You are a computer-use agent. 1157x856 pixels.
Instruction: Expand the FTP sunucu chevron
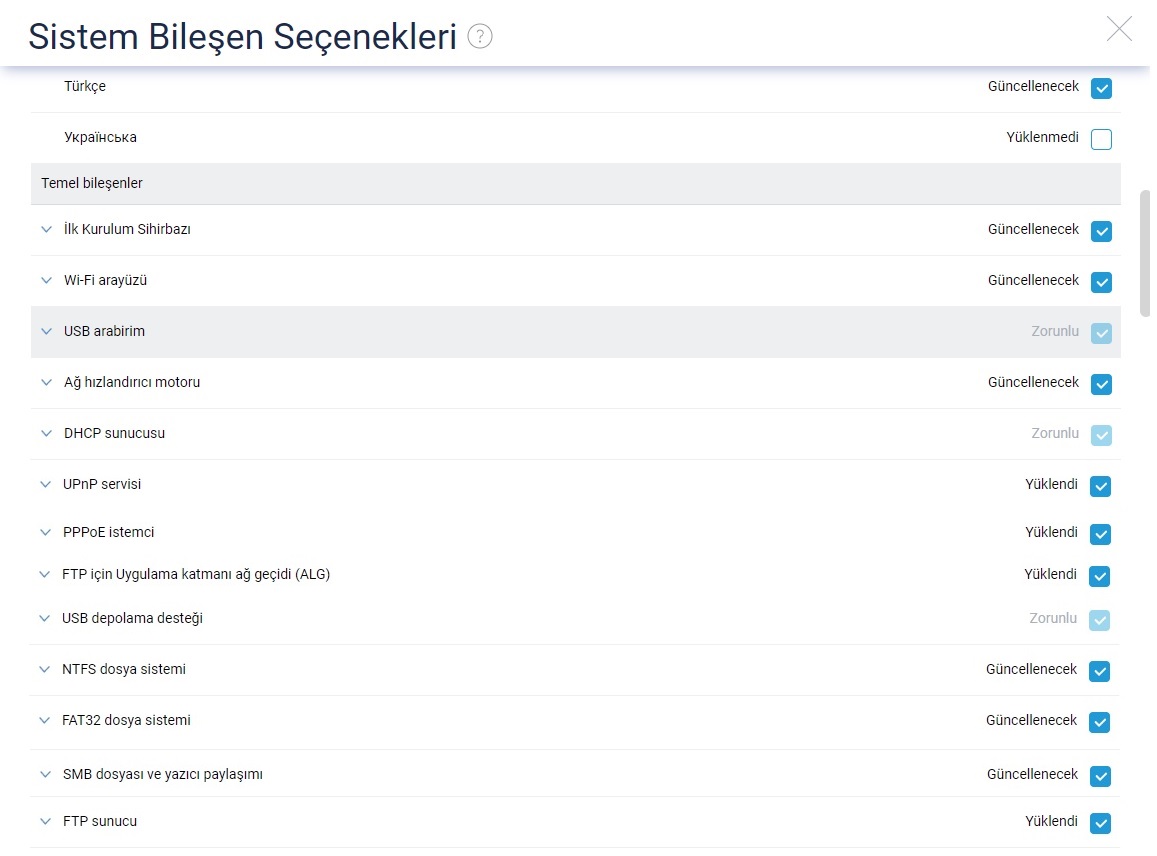[46, 821]
